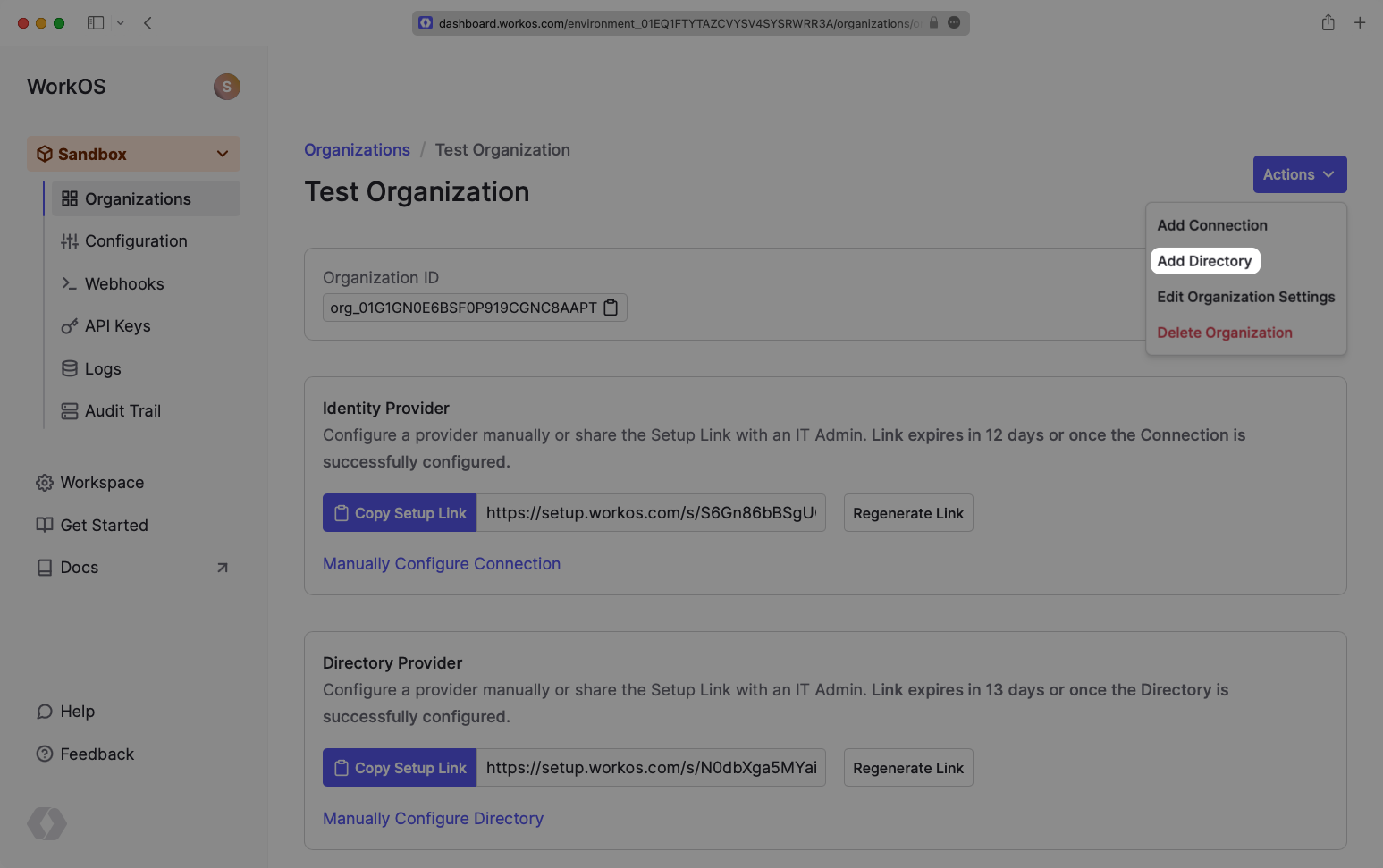This screenshot has height=868, width=1383.
Task: Go to API Keys in sidebar
Action: click(117, 326)
